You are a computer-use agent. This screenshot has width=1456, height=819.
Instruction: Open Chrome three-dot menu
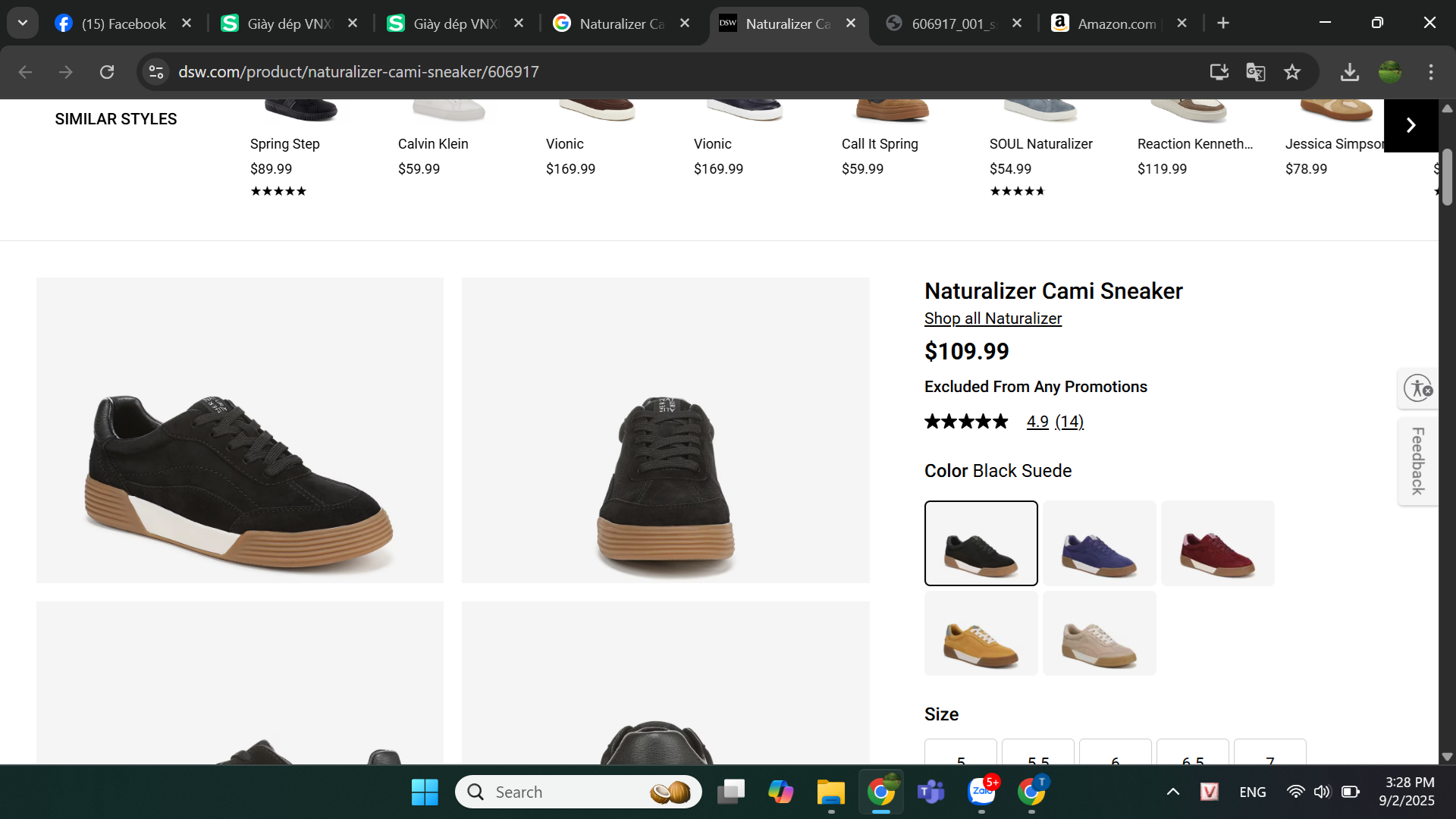click(x=1431, y=72)
